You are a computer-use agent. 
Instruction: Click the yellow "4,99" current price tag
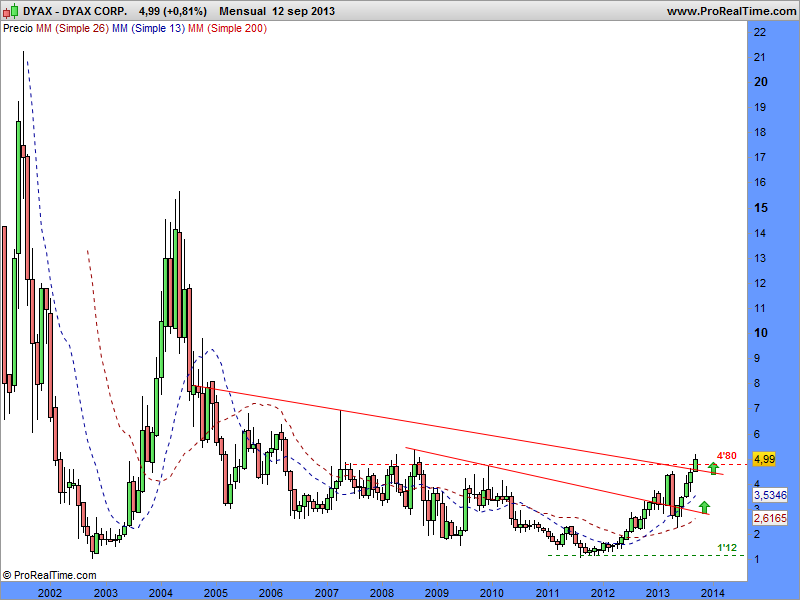tap(764, 459)
